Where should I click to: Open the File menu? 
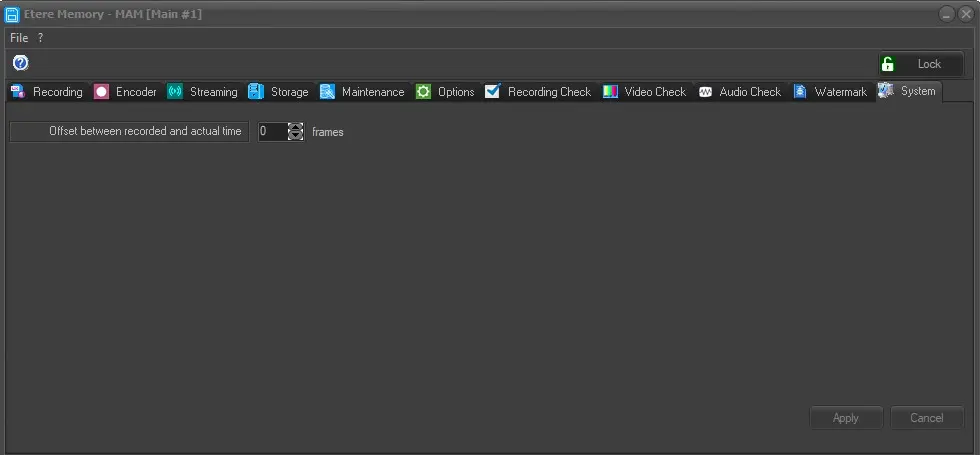click(x=19, y=37)
